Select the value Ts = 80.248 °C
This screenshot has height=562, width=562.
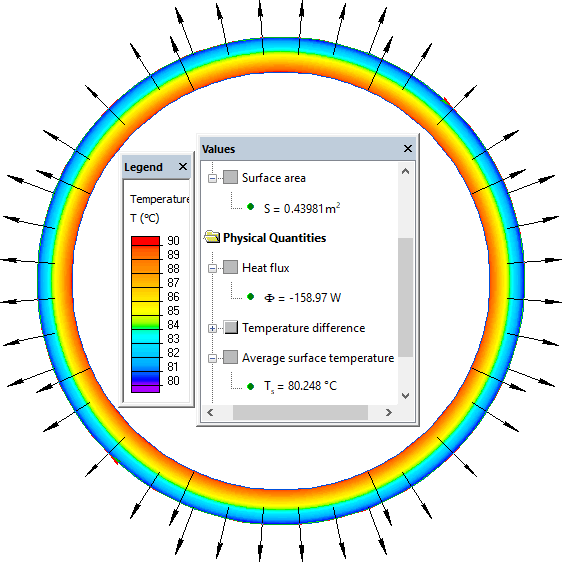pos(300,386)
